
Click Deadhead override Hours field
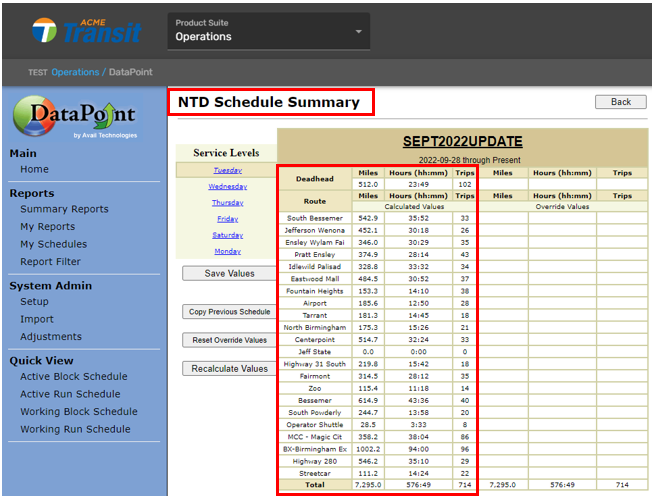point(562,184)
